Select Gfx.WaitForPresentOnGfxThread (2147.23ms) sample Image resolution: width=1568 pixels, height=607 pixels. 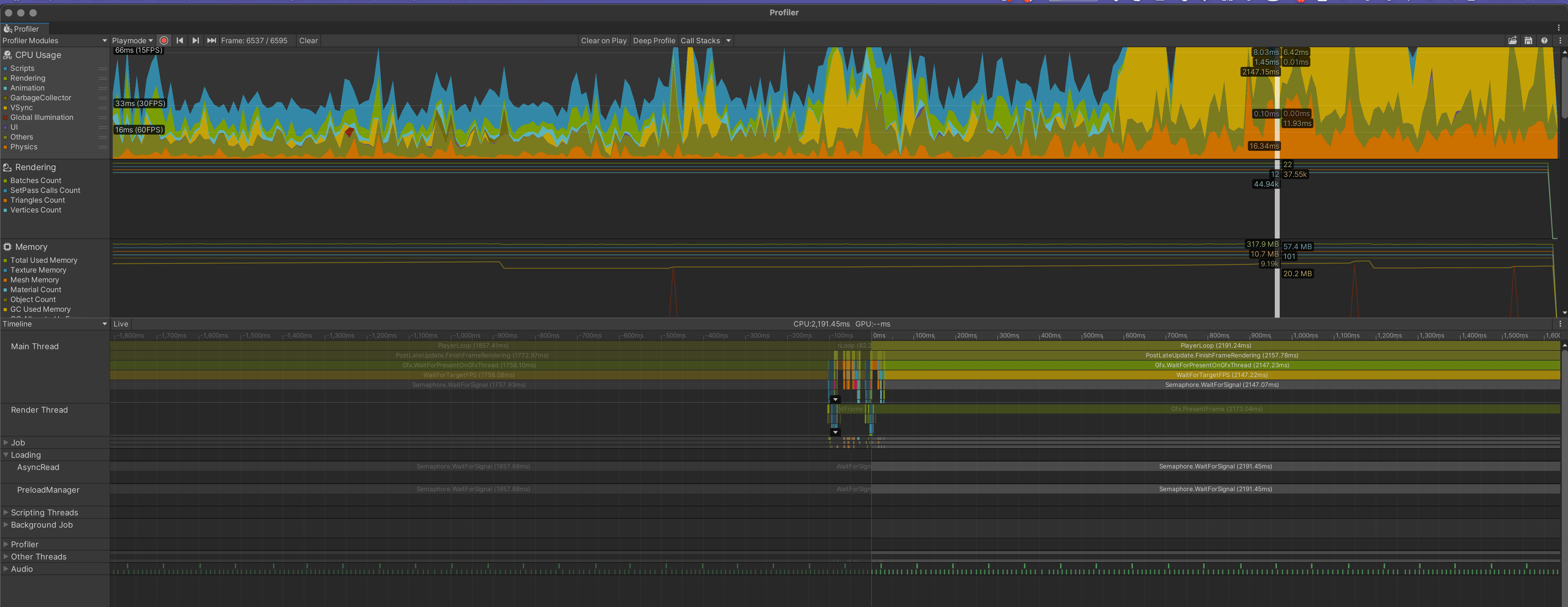(1222, 365)
